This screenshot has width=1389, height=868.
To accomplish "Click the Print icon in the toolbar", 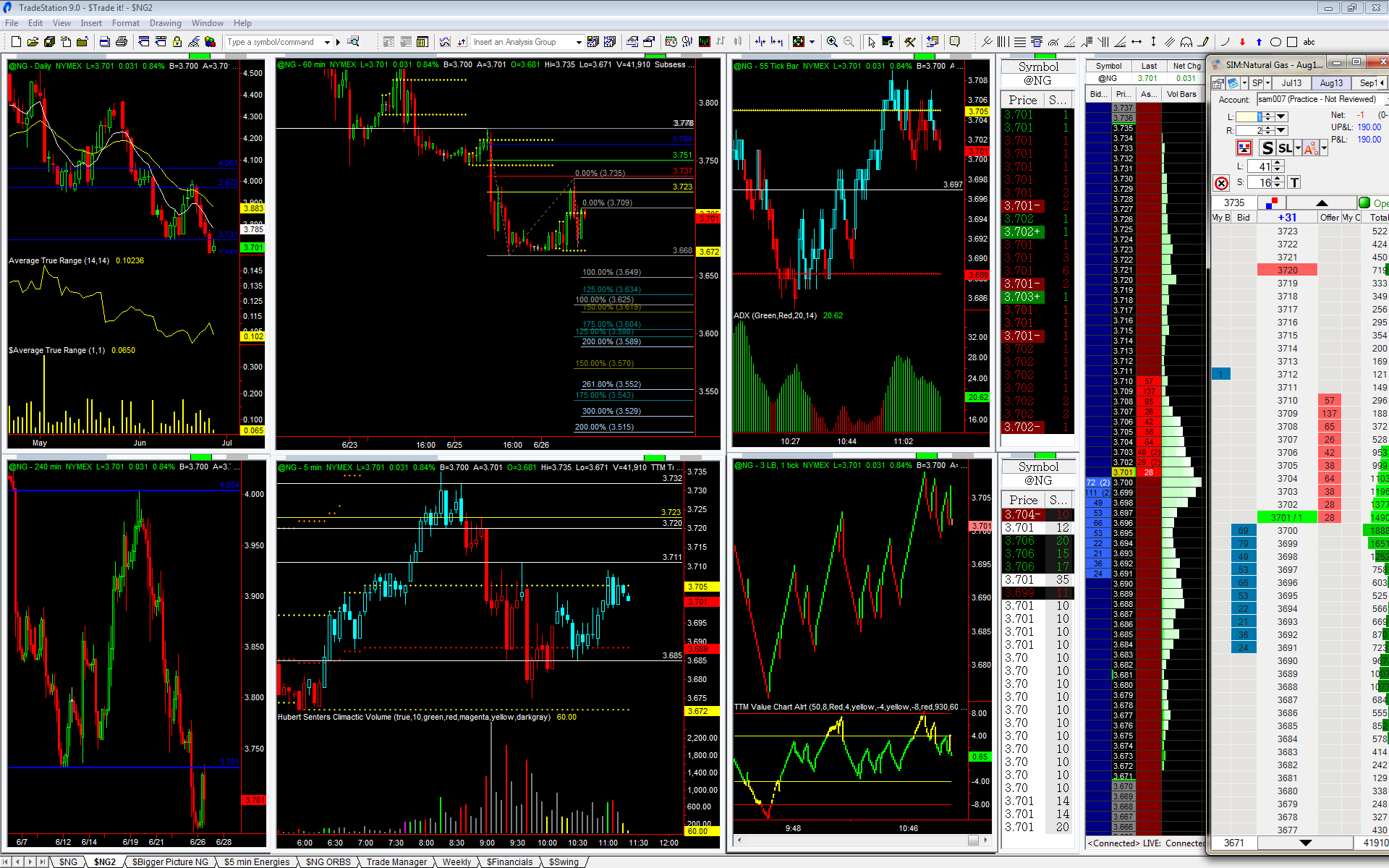I will click(x=122, y=42).
